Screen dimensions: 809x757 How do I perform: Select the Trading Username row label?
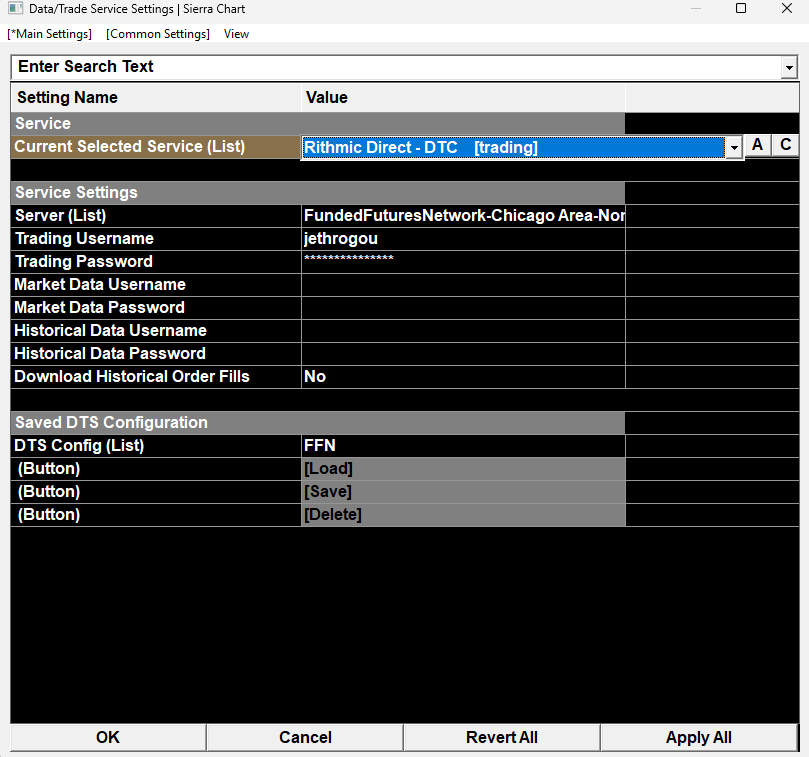click(x=84, y=238)
